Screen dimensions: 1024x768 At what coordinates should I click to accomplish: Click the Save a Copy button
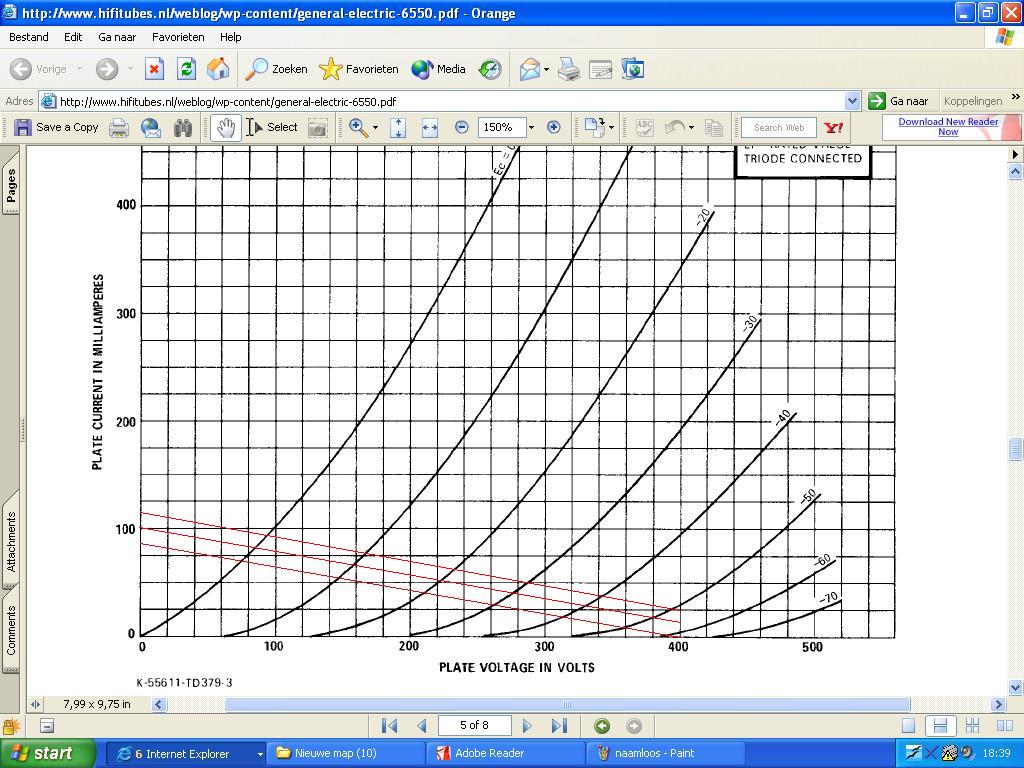point(56,127)
